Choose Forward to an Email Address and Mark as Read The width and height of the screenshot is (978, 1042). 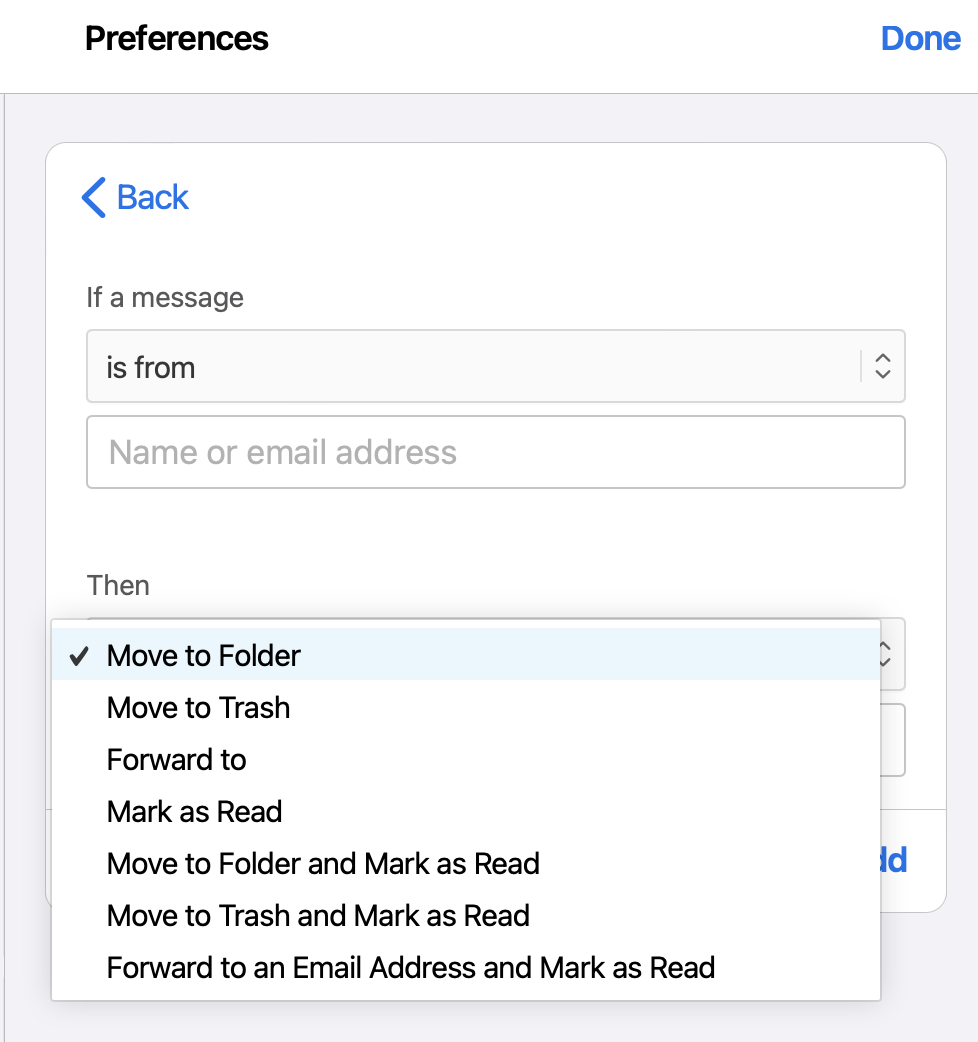411,968
